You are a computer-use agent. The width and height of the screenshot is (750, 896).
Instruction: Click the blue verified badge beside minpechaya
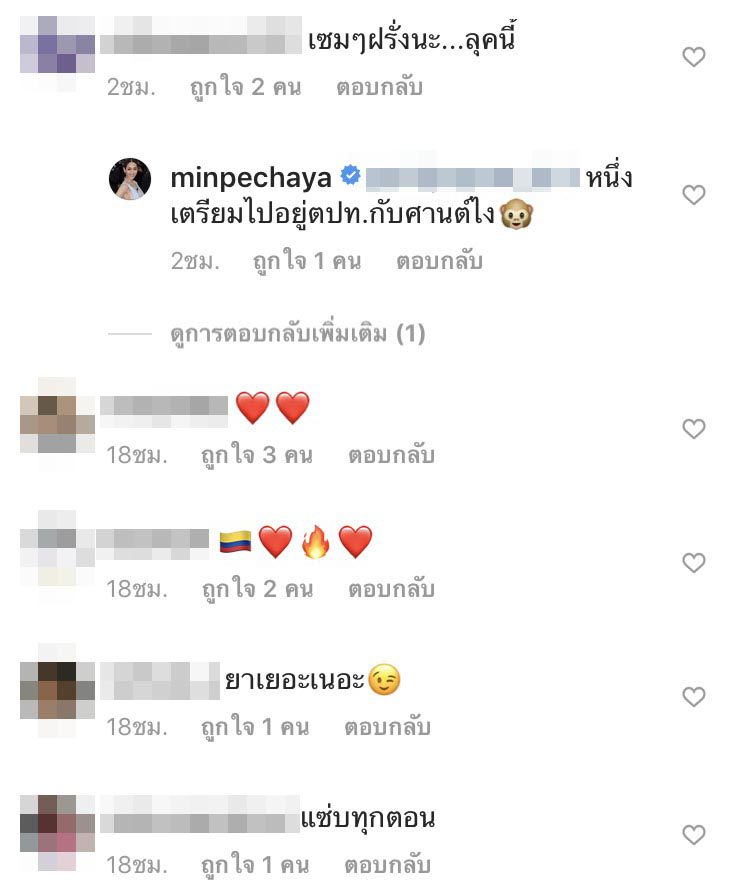350,175
